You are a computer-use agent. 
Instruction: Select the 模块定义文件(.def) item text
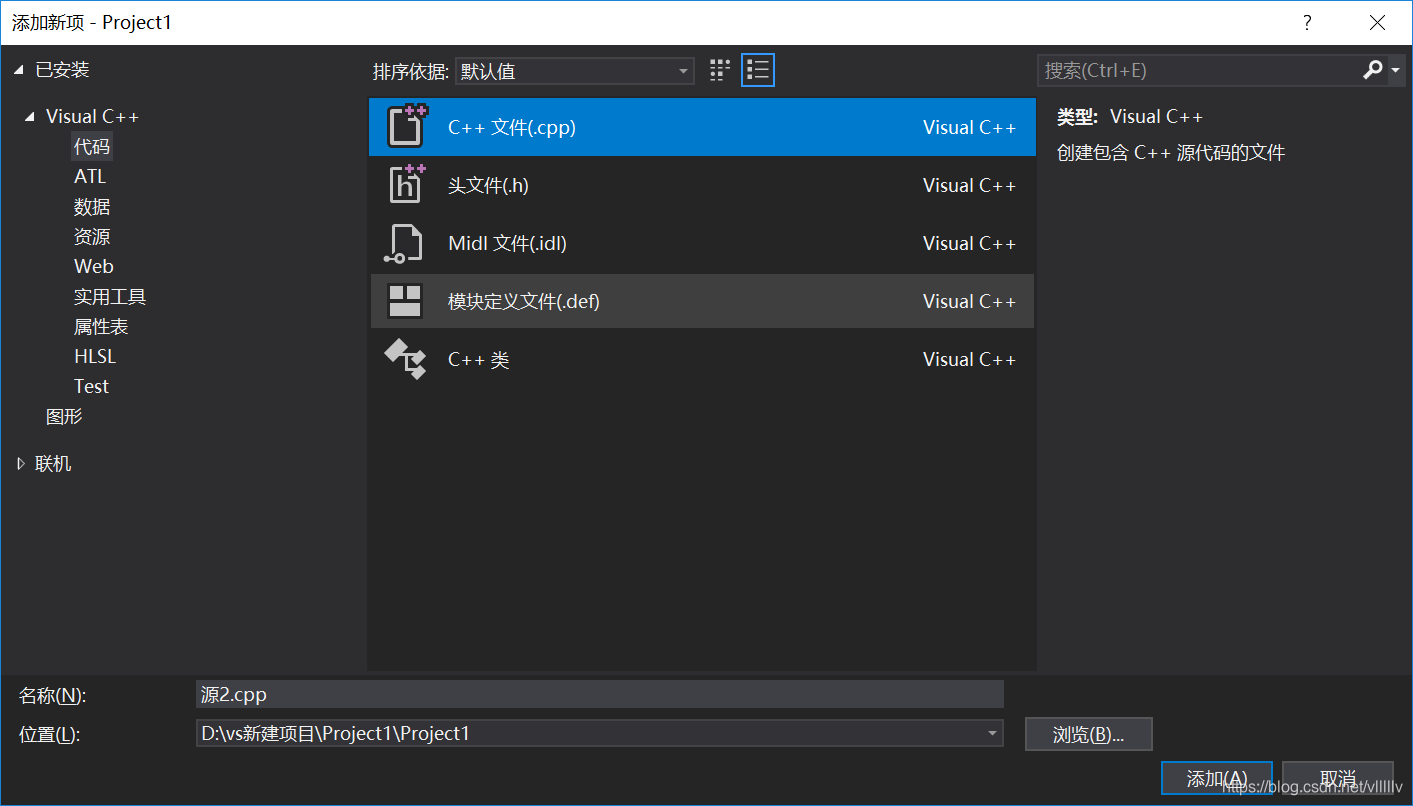pos(524,301)
